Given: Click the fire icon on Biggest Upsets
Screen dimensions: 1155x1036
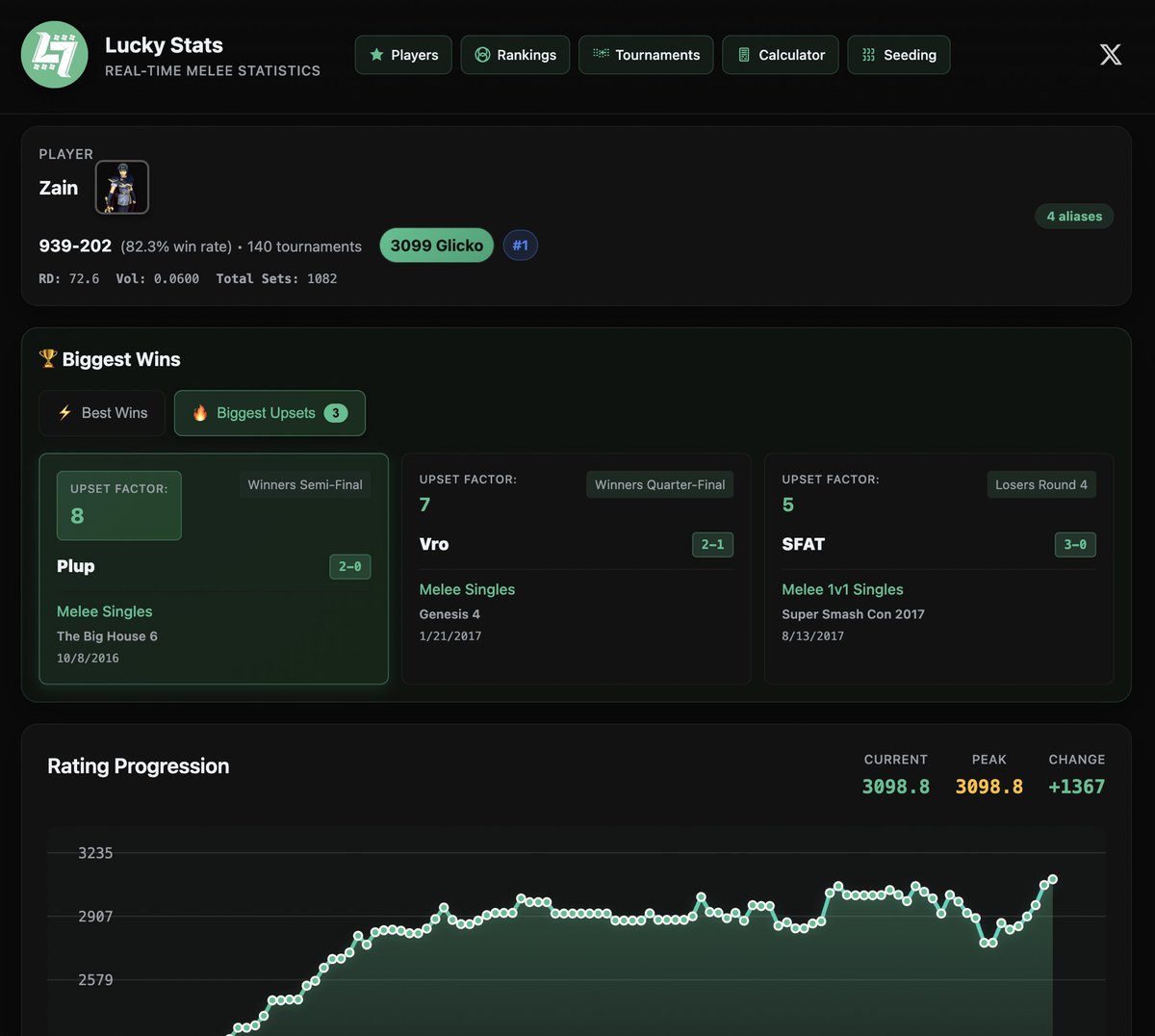Looking at the screenshot, I should tap(200, 412).
